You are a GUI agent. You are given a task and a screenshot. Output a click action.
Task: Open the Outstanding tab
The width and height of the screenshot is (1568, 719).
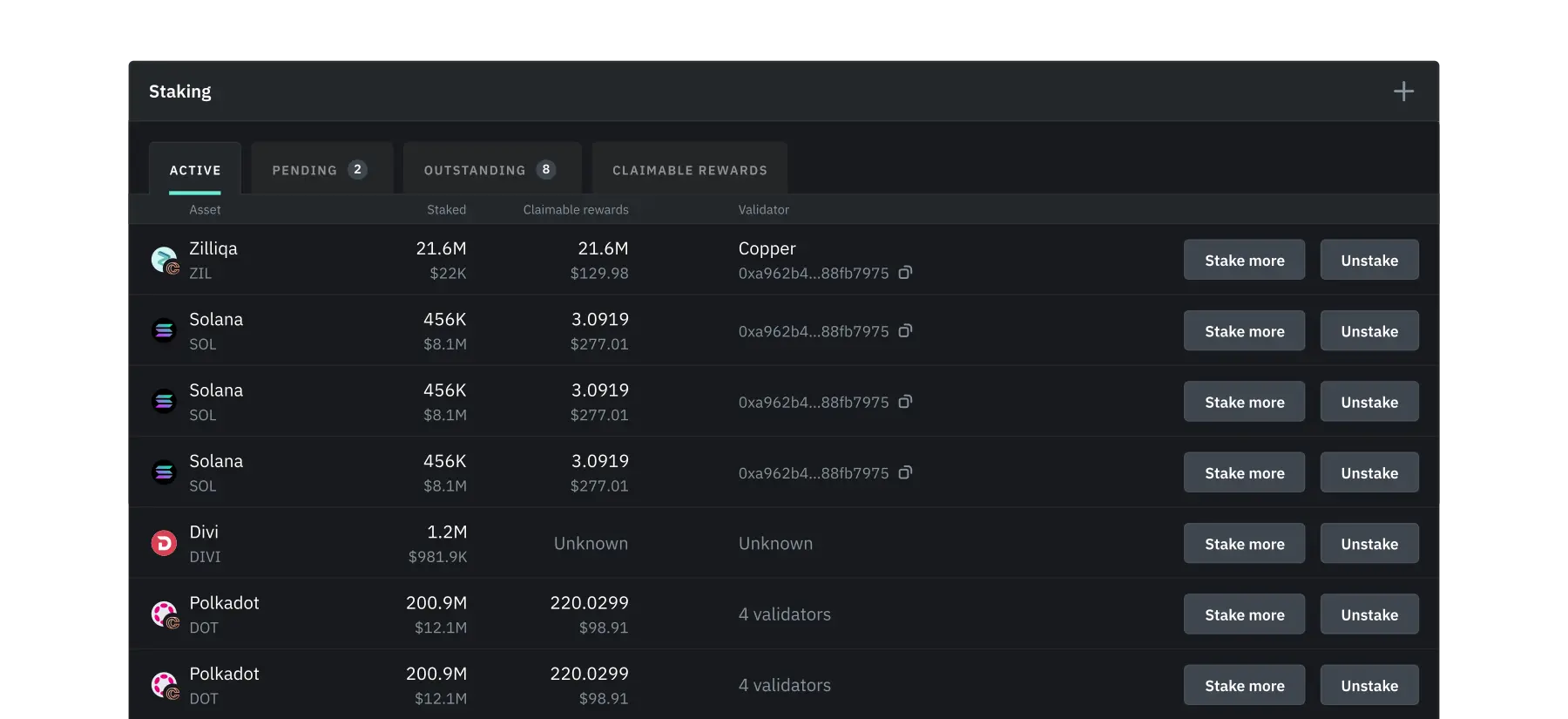pyautogui.click(x=490, y=170)
